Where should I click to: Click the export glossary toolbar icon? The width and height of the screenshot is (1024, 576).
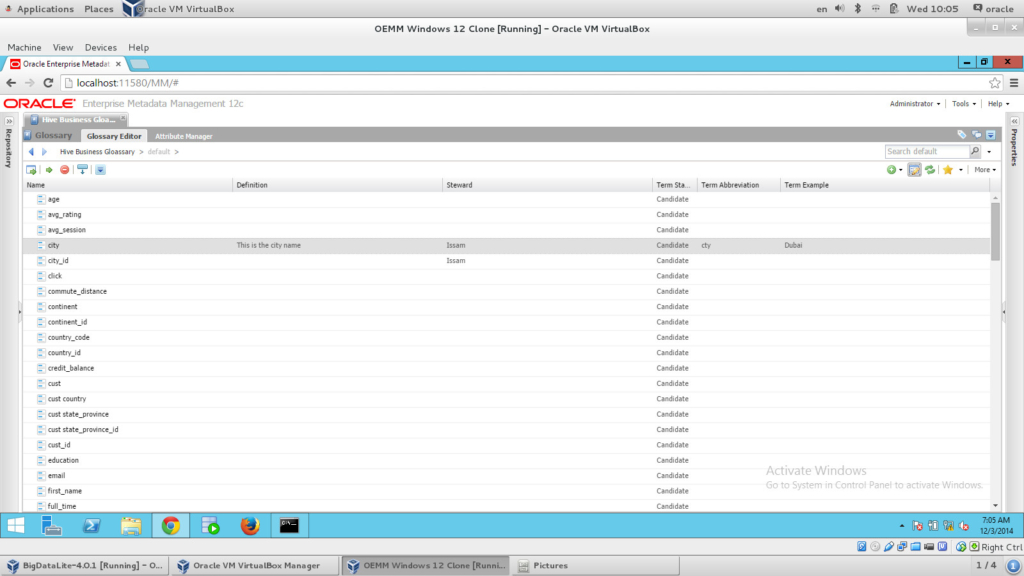coord(31,170)
